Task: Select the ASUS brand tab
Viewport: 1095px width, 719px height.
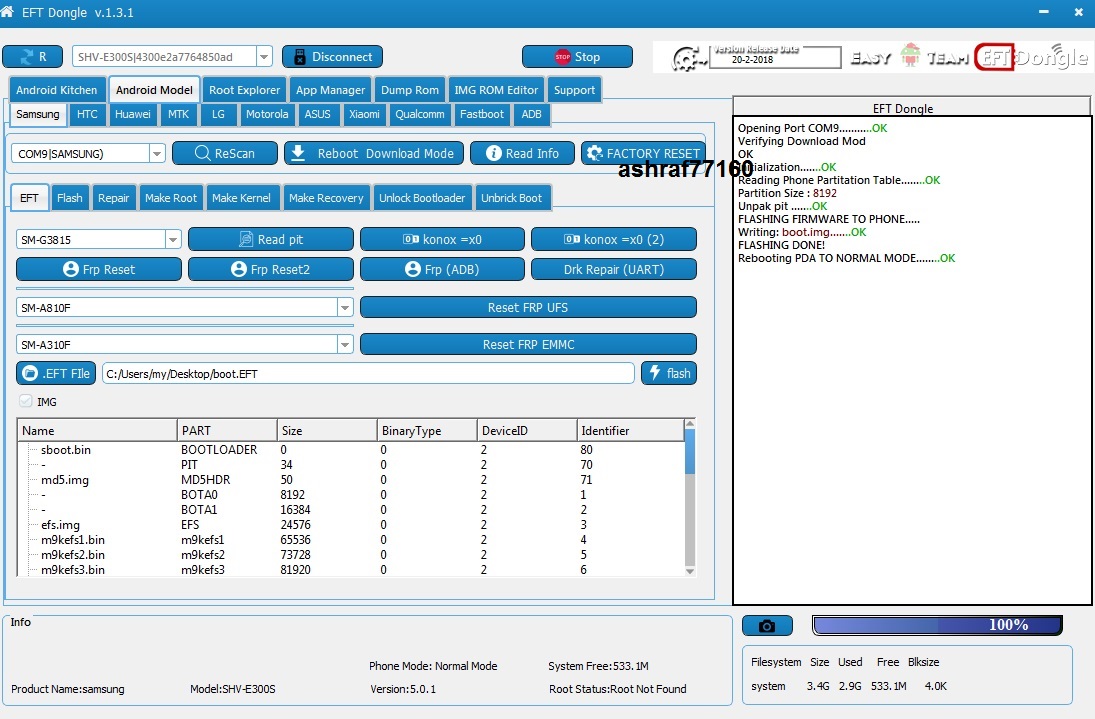Action: pyautogui.click(x=318, y=114)
